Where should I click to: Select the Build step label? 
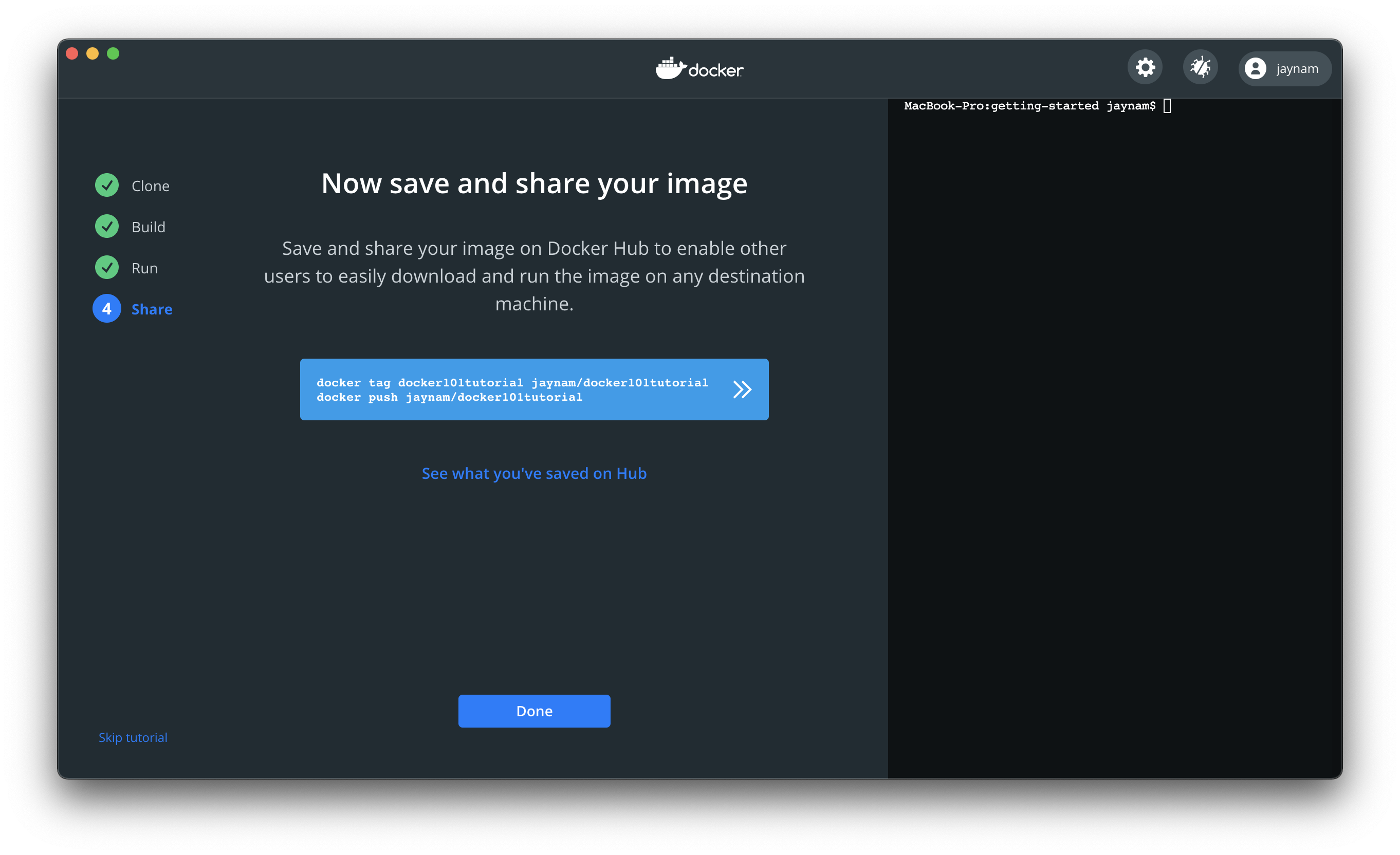point(149,227)
